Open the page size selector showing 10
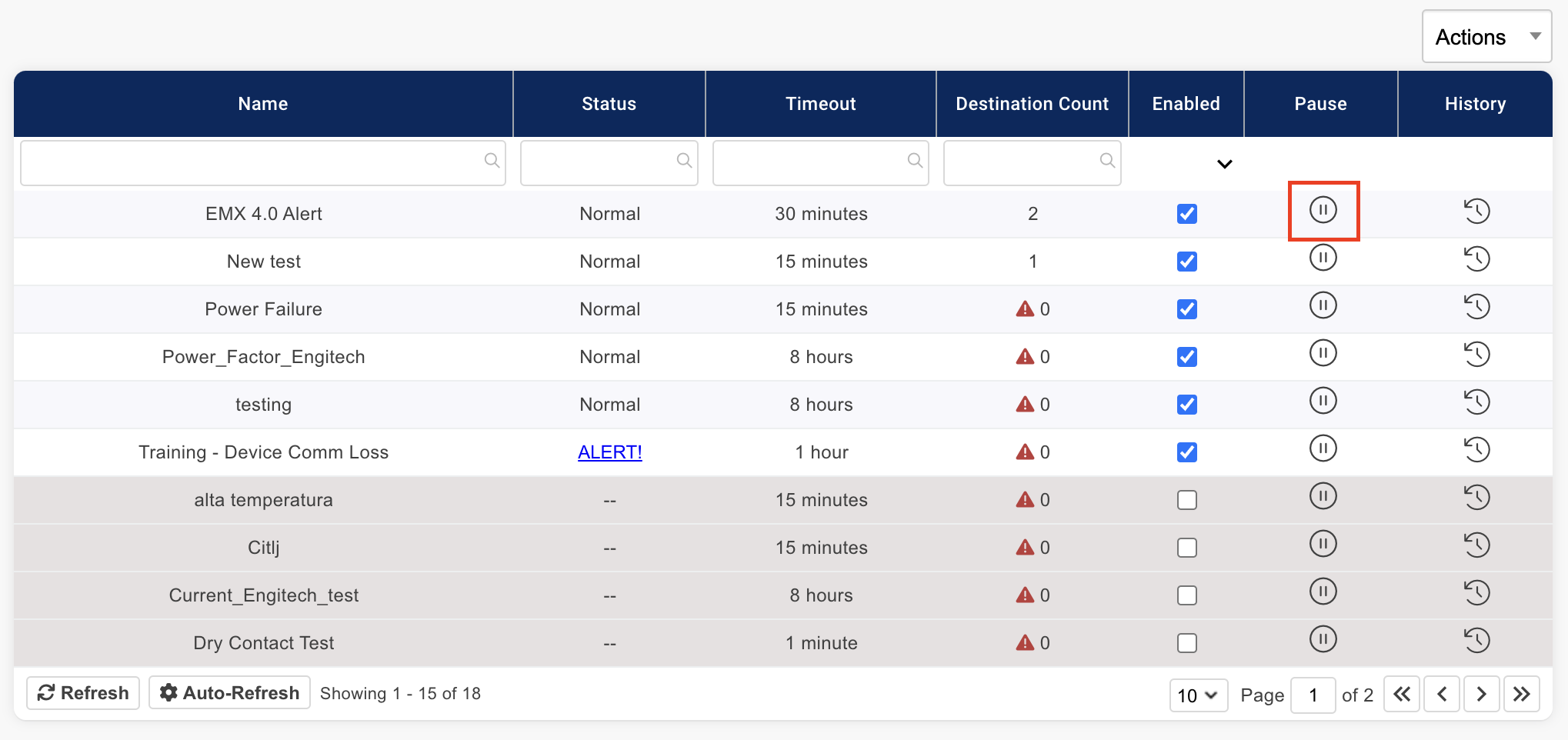1568x740 pixels. coord(1197,695)
